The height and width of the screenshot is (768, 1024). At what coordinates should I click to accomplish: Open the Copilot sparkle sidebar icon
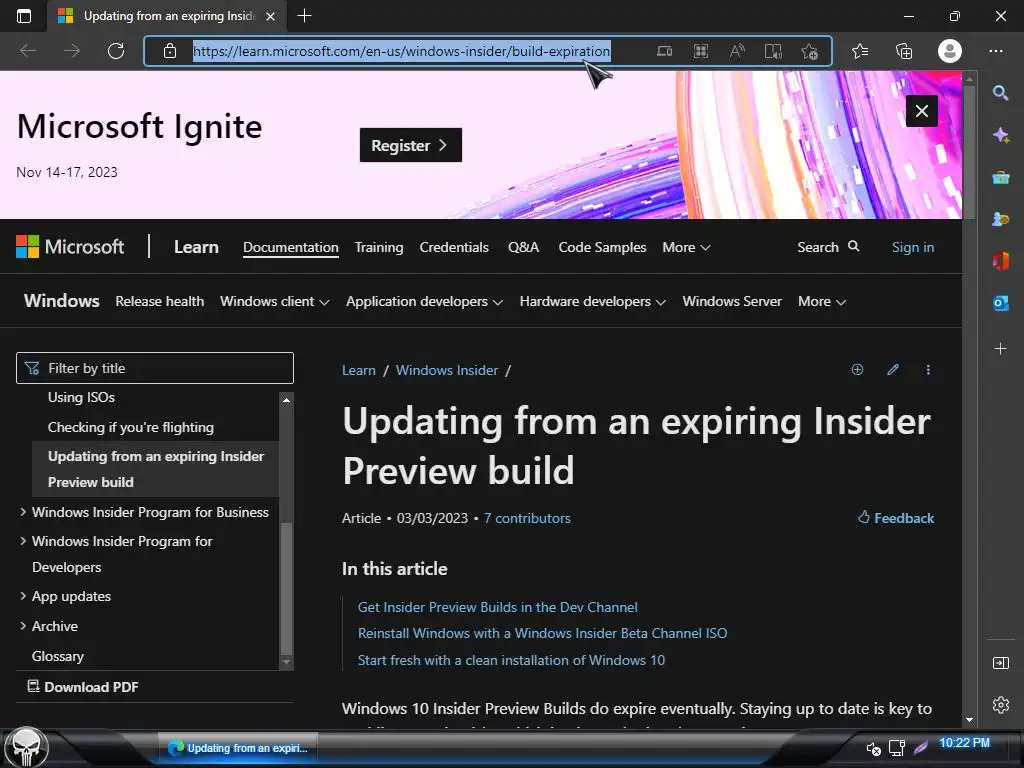(1000, 135)
